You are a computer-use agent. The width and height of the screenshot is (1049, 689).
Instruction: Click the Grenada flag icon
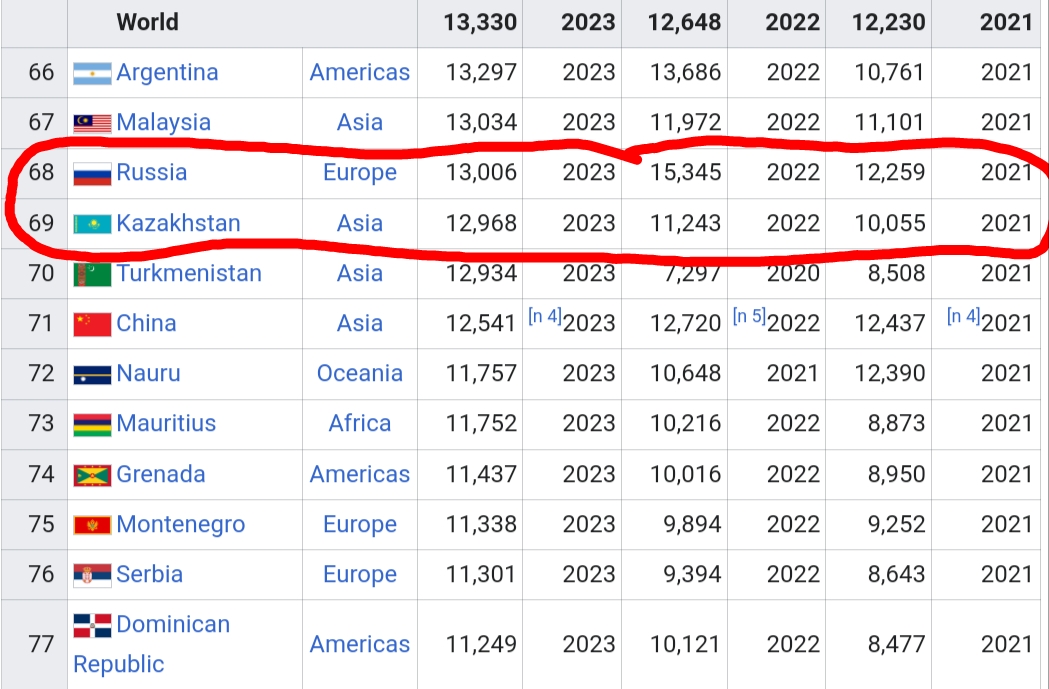[x=92, y=475]
